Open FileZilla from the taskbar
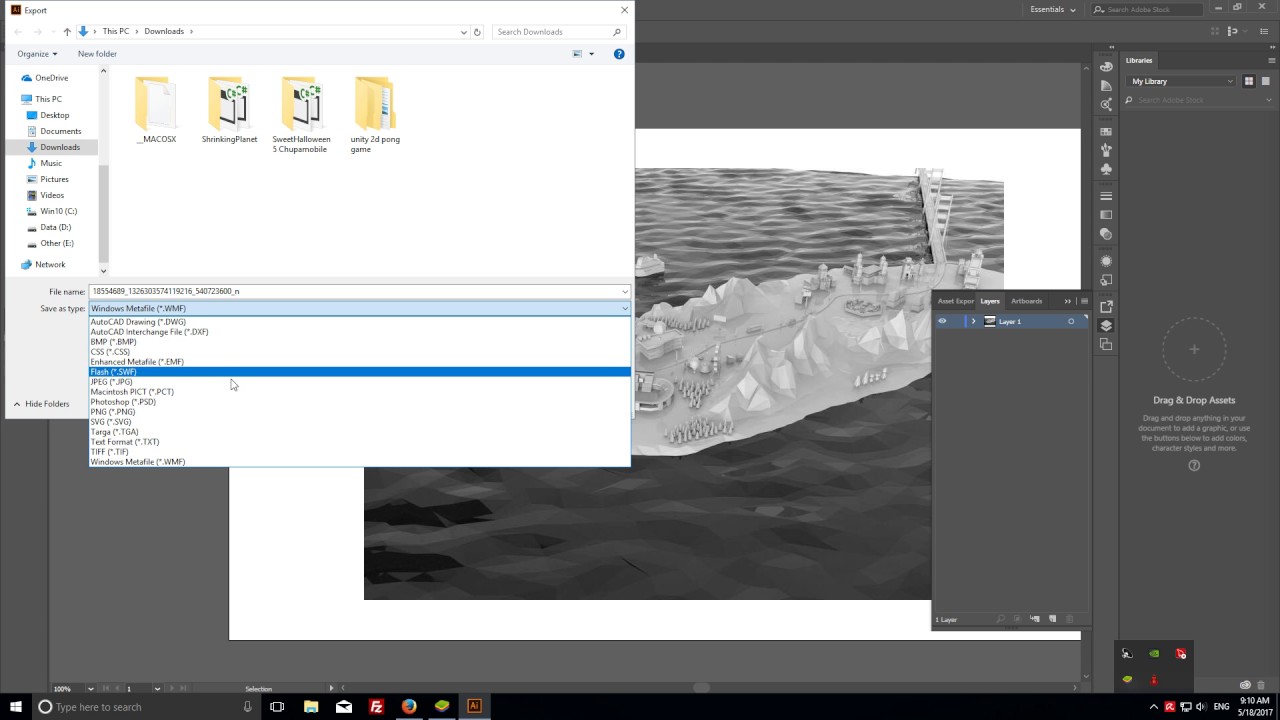The height and width of the screenshot is (720, 1280). point(376,706)
